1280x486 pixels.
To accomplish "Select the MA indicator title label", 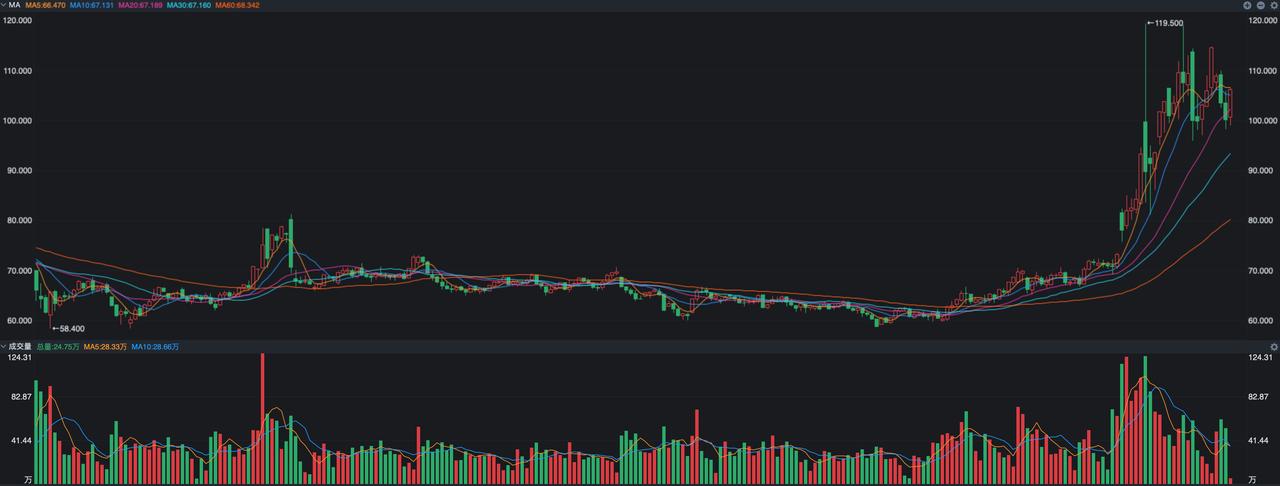I will 14,5.
